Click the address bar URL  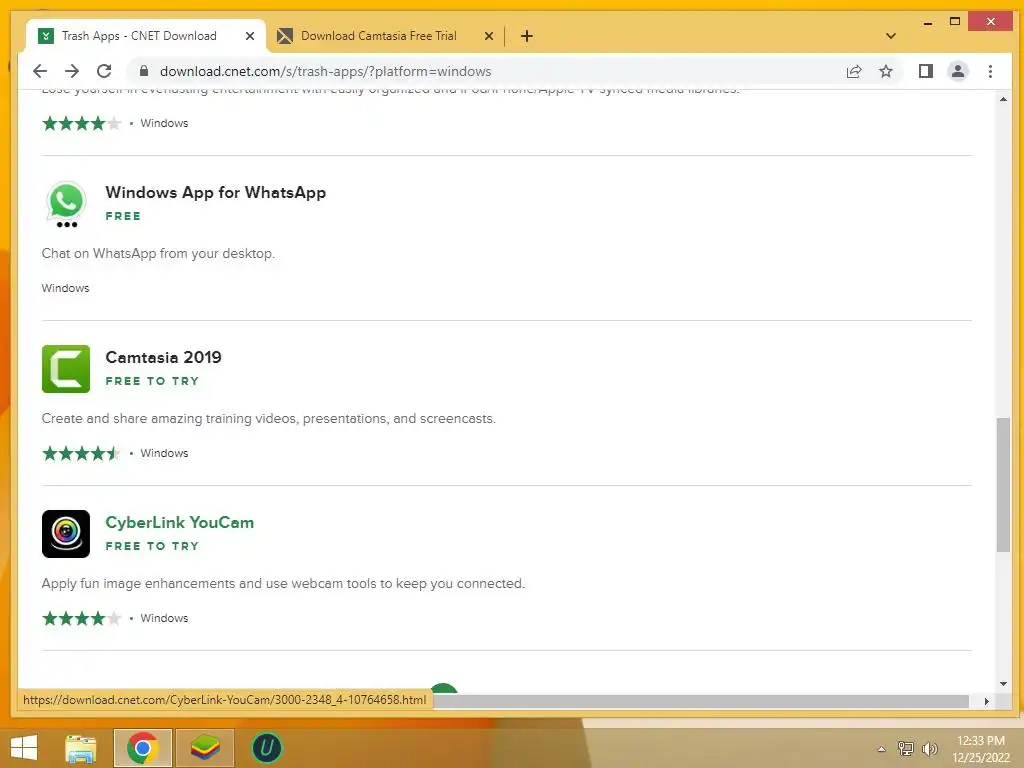point(325,71)
